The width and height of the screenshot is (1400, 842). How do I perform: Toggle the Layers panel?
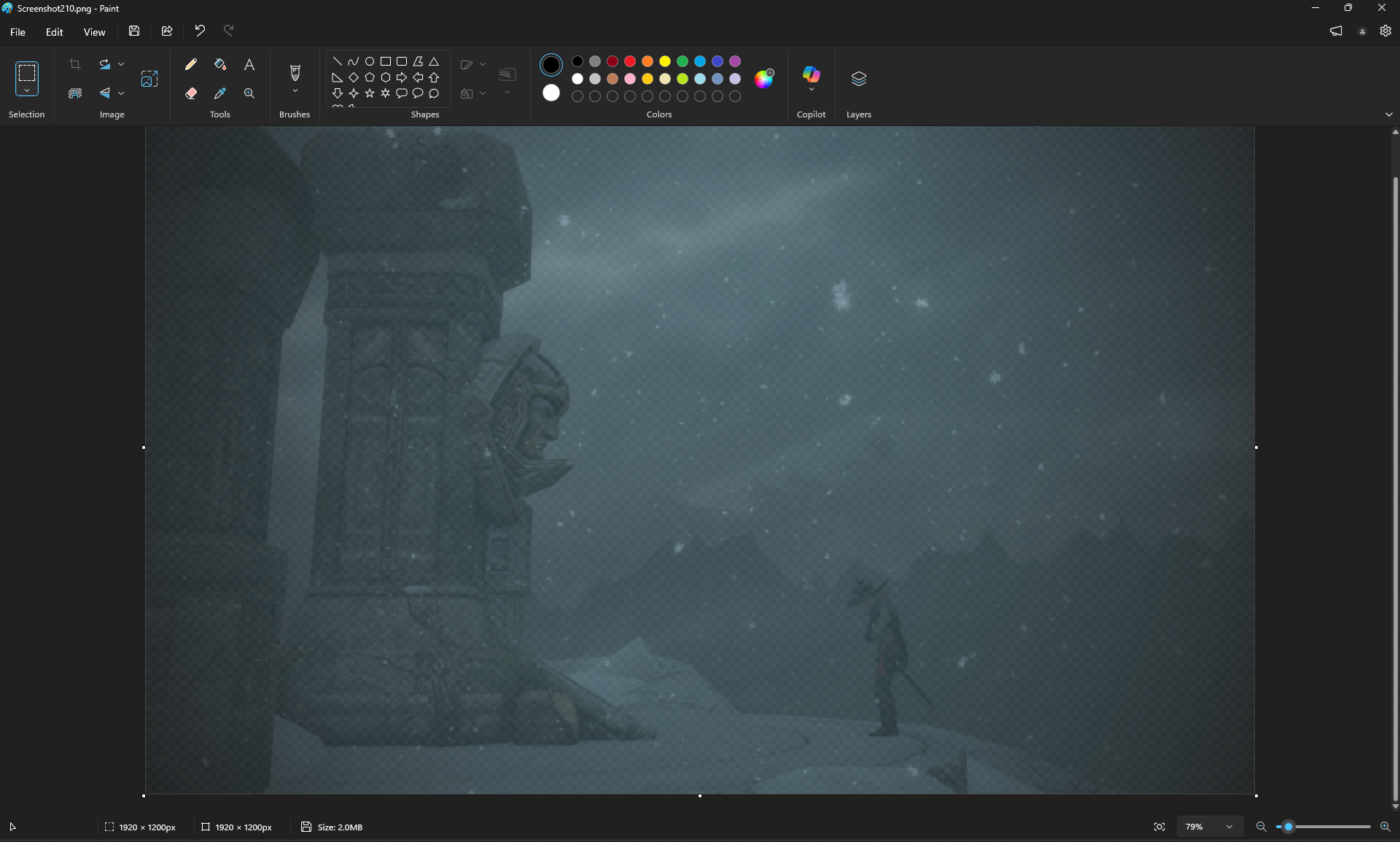(x=858, y=79)
